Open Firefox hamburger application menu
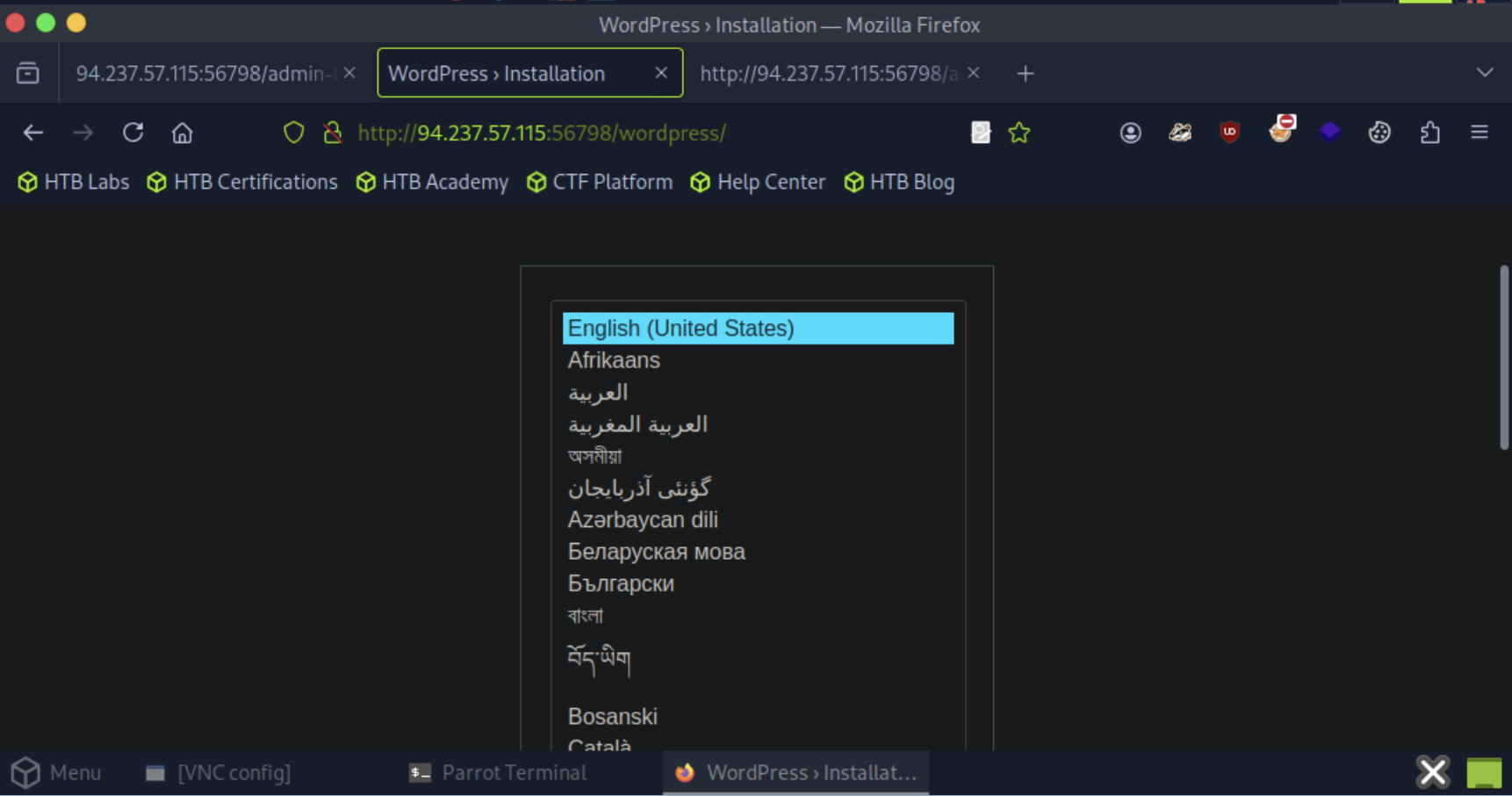 [1480, 133]
